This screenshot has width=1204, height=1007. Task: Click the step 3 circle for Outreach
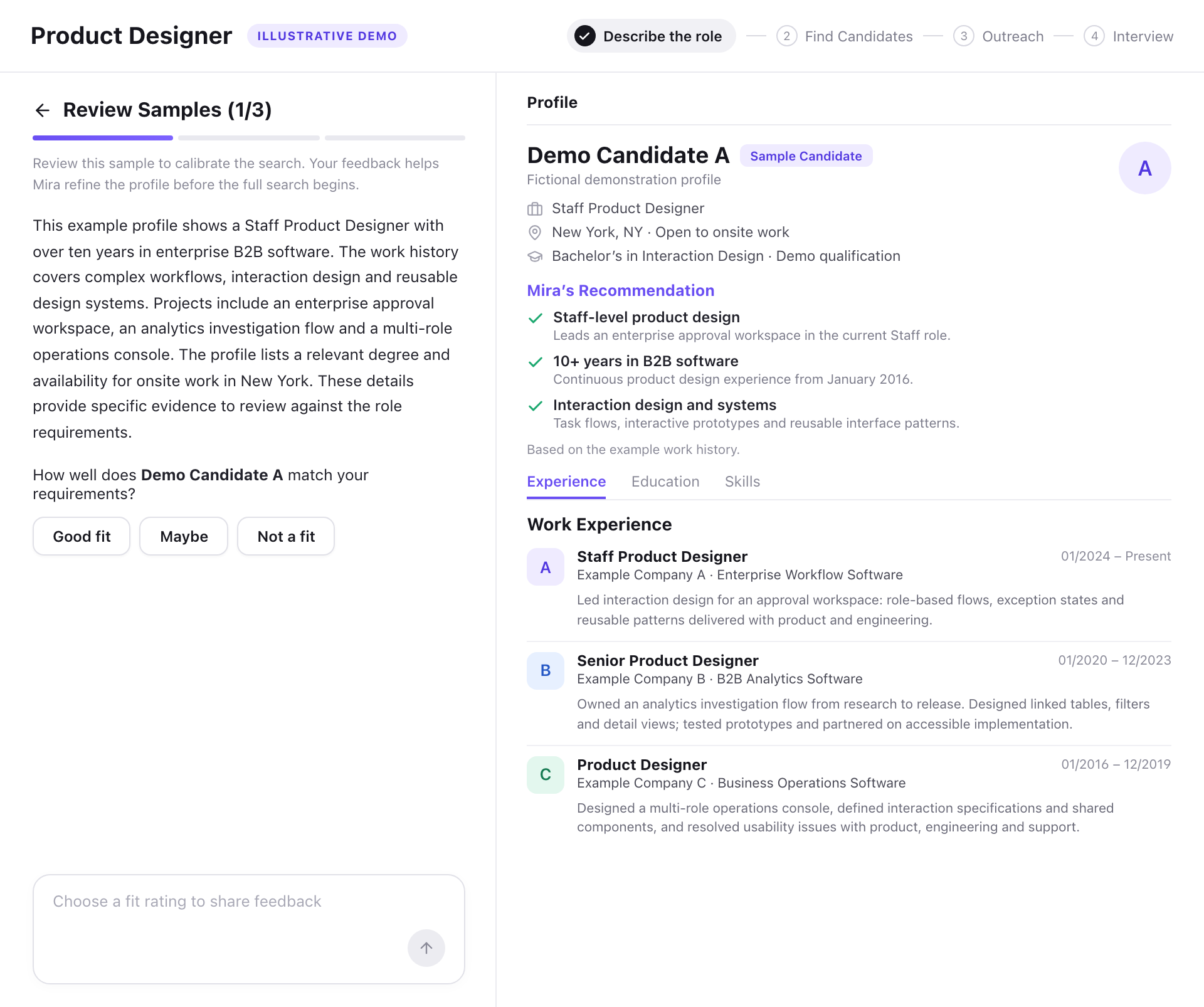click(964, 36)
